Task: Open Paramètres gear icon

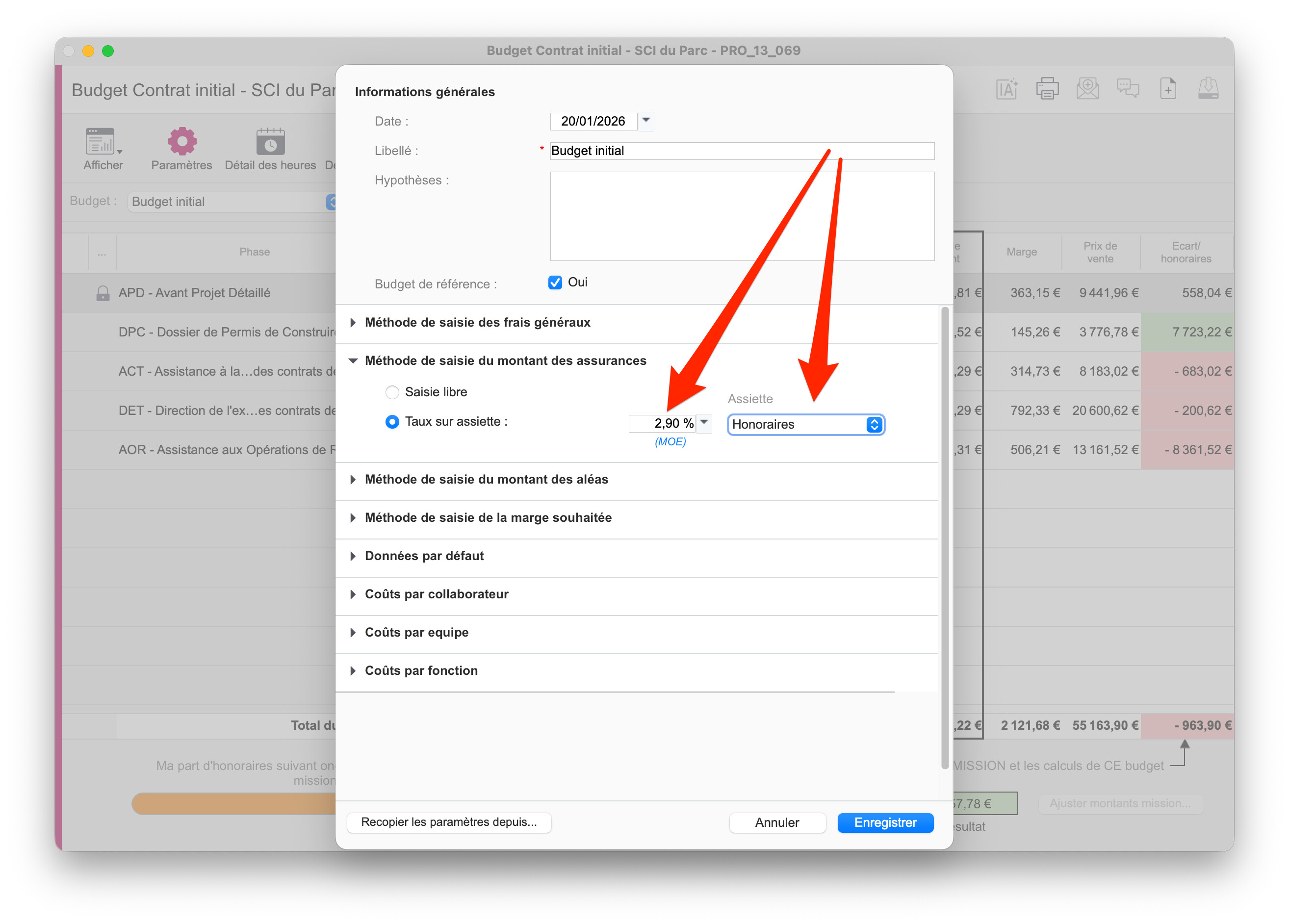Action: [x=182, y=142]
